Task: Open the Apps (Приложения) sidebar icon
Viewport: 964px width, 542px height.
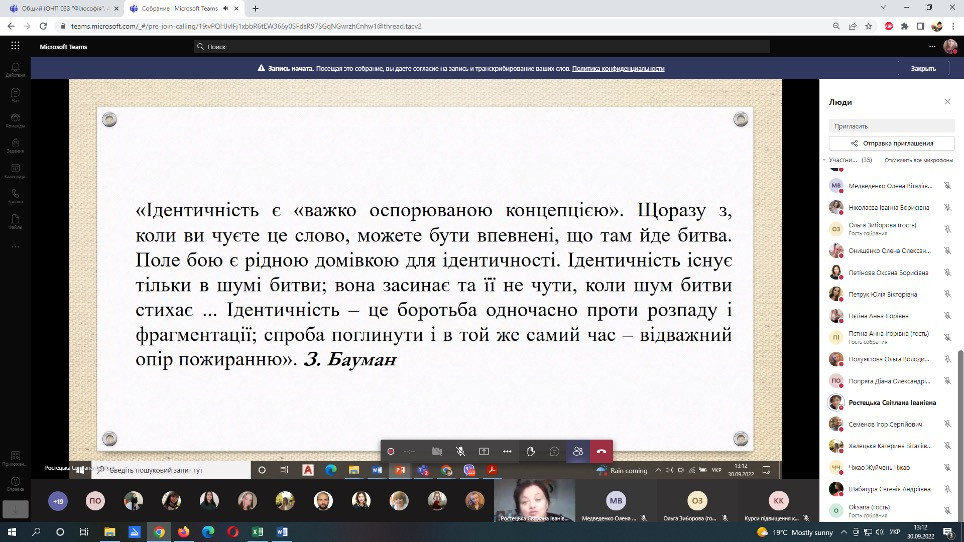Action: [15, 458]
